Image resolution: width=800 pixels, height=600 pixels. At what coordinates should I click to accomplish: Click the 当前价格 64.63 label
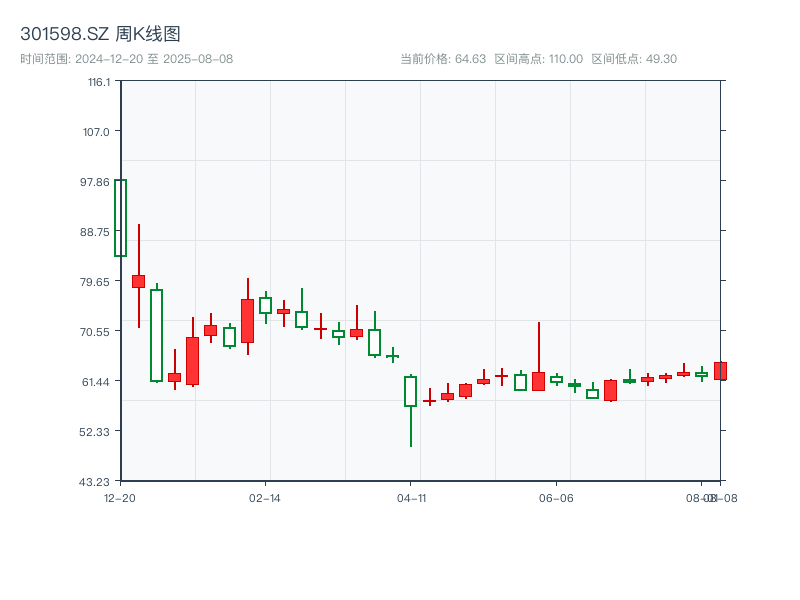coord(443,59)
